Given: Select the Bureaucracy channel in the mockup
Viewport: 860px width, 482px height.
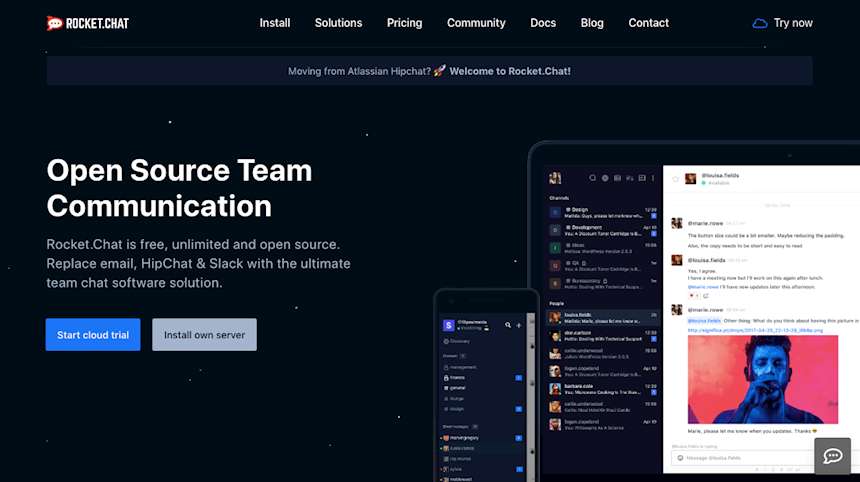Looking at the screenshot, I should pyautogui.click(x=603, y=283).
